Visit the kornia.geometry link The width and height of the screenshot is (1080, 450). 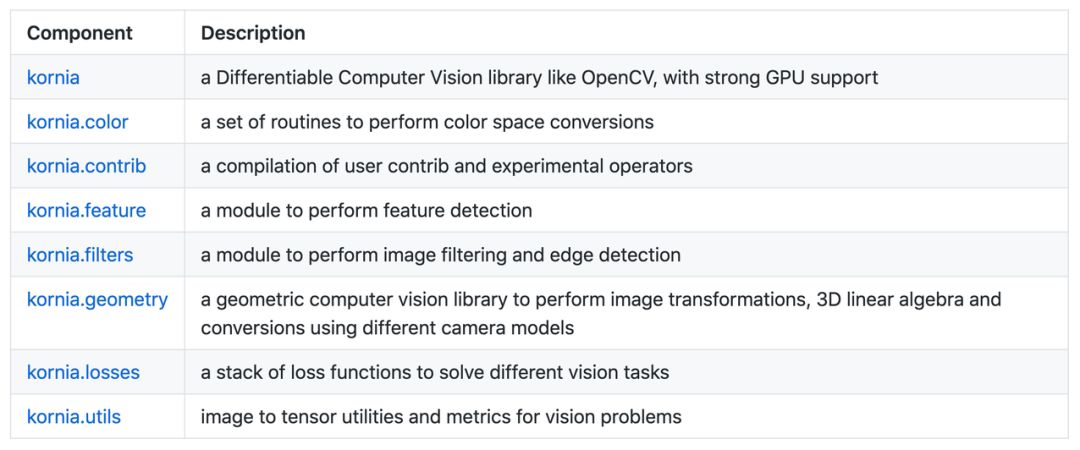[x=97, y=299]
